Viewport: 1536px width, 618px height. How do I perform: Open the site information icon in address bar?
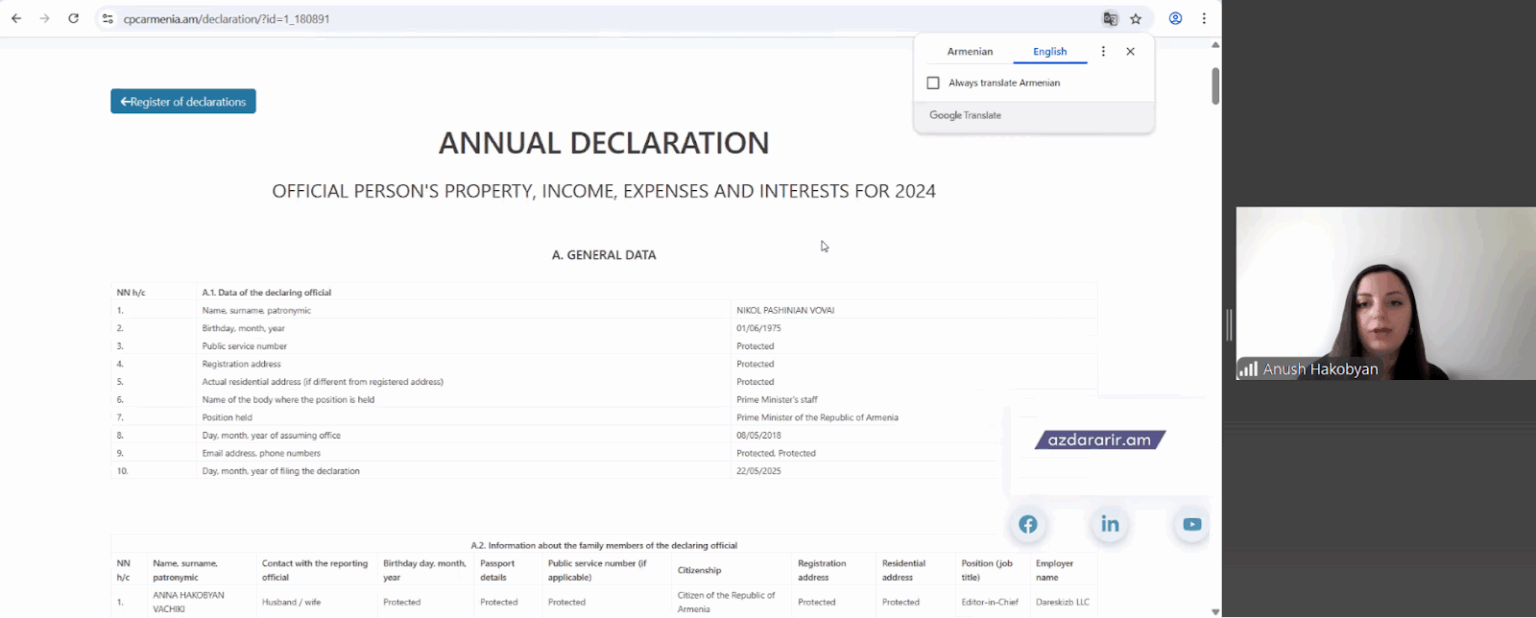point(108,19)
